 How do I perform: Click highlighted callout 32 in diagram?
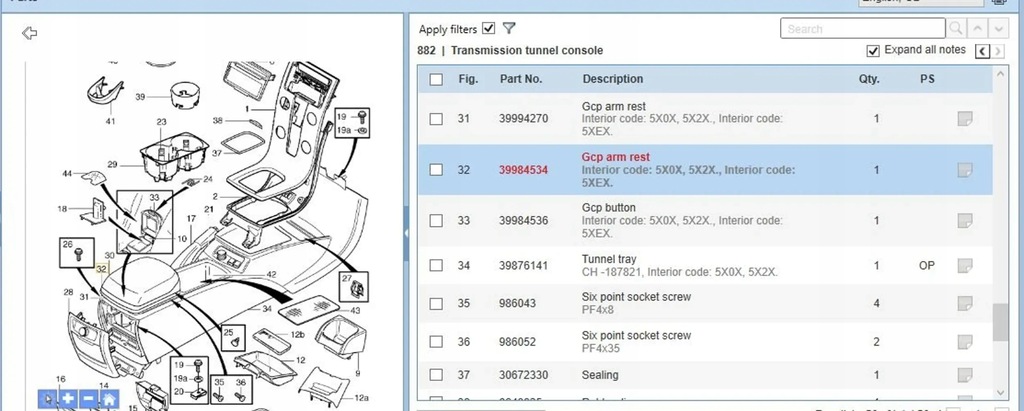point(101,269)
